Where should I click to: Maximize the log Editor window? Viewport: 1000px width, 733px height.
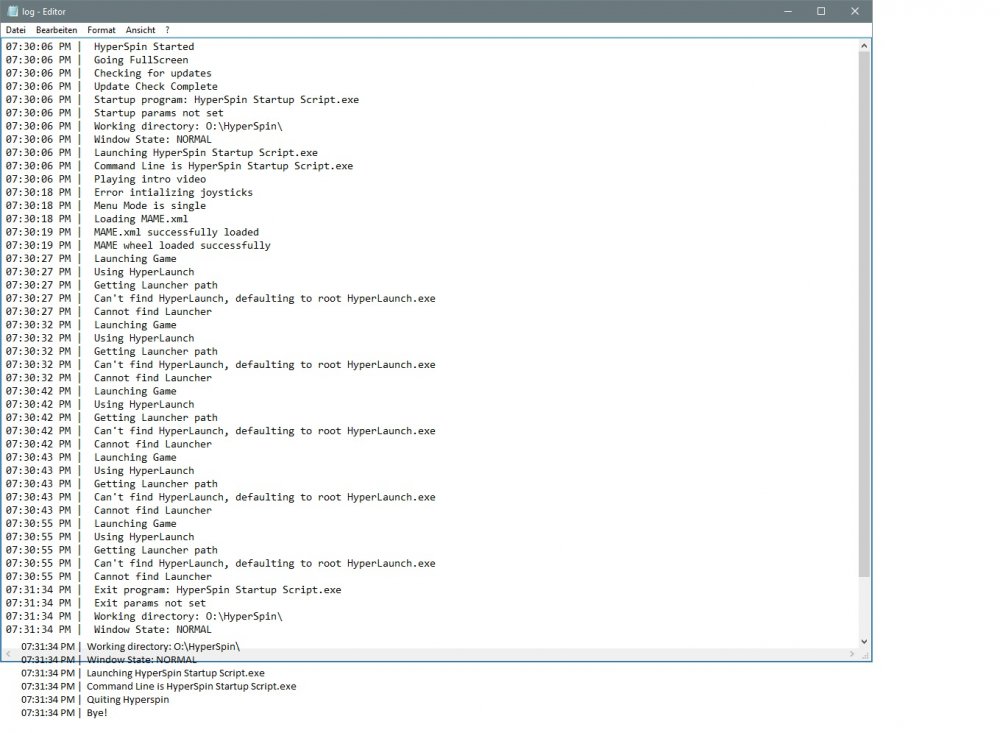coord(820,11)
